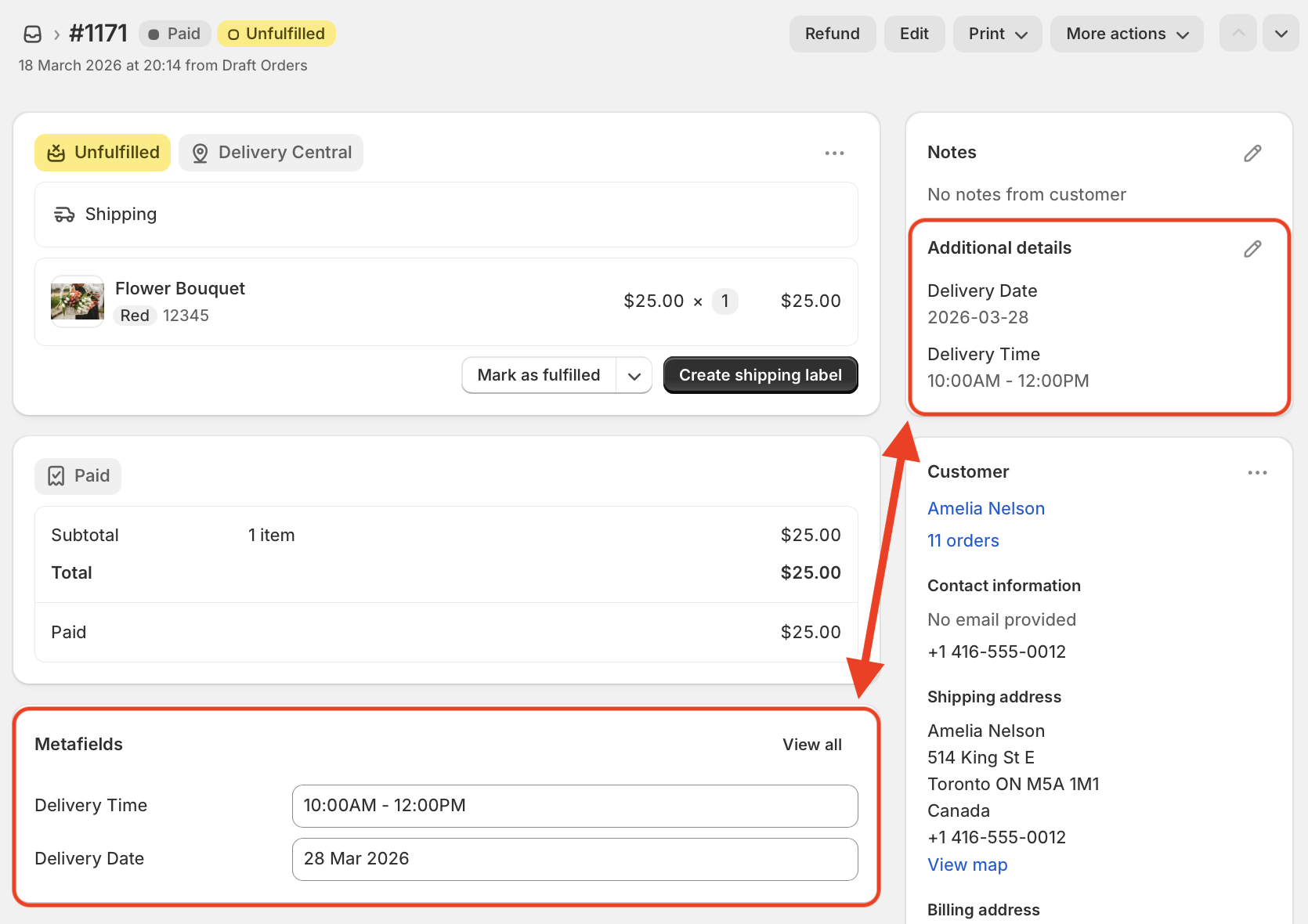Open the 11 orders link
The image size is (1308, 924).
963,540
